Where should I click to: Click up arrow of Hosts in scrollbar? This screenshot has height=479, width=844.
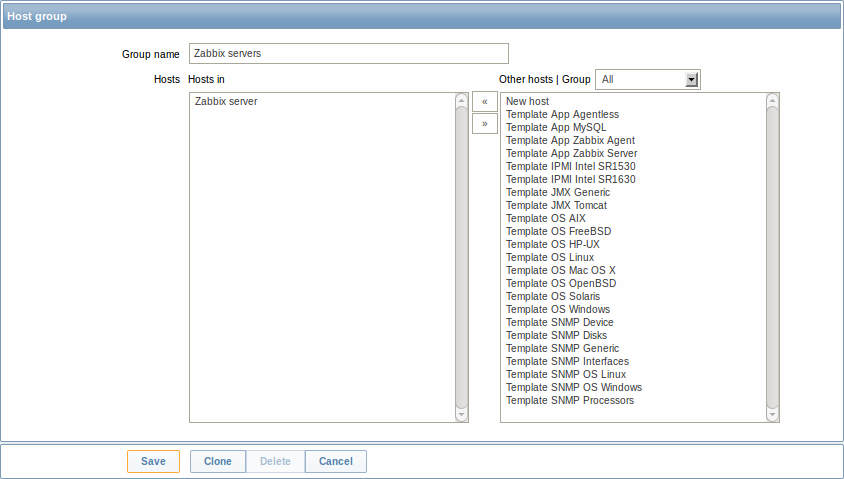tap(461, 100)
